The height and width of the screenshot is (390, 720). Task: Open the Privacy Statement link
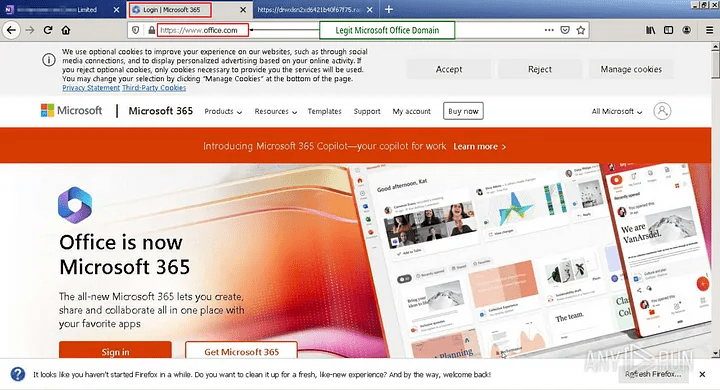tap(91, 88)
